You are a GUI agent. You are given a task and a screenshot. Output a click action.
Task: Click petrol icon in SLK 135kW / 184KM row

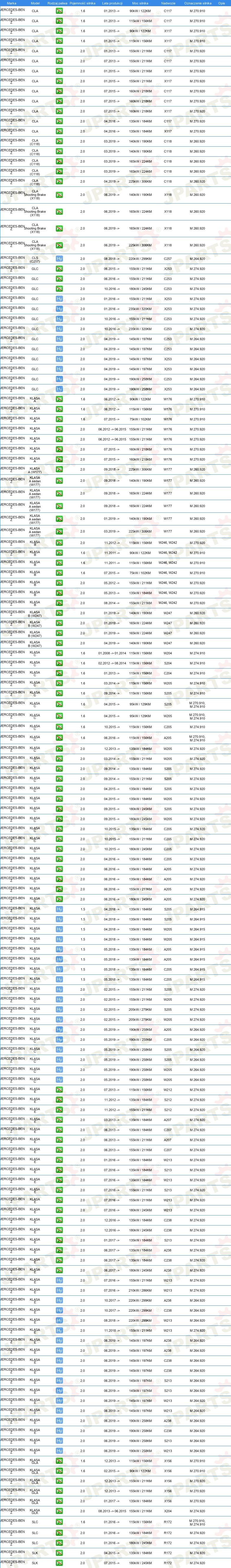(x=59, y=1553)
